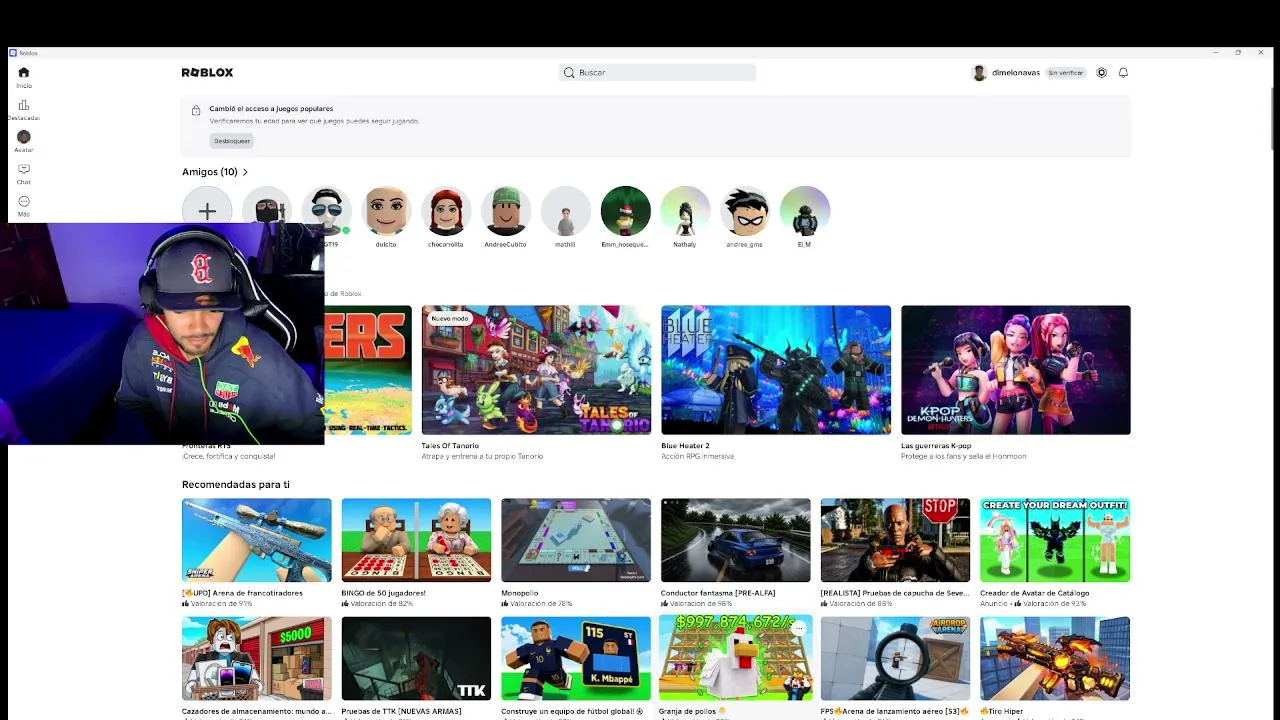Open FPS Arena de lanzamiento aéreo thumbnail
Screen dimensions: 1280x720
[895, 659]
